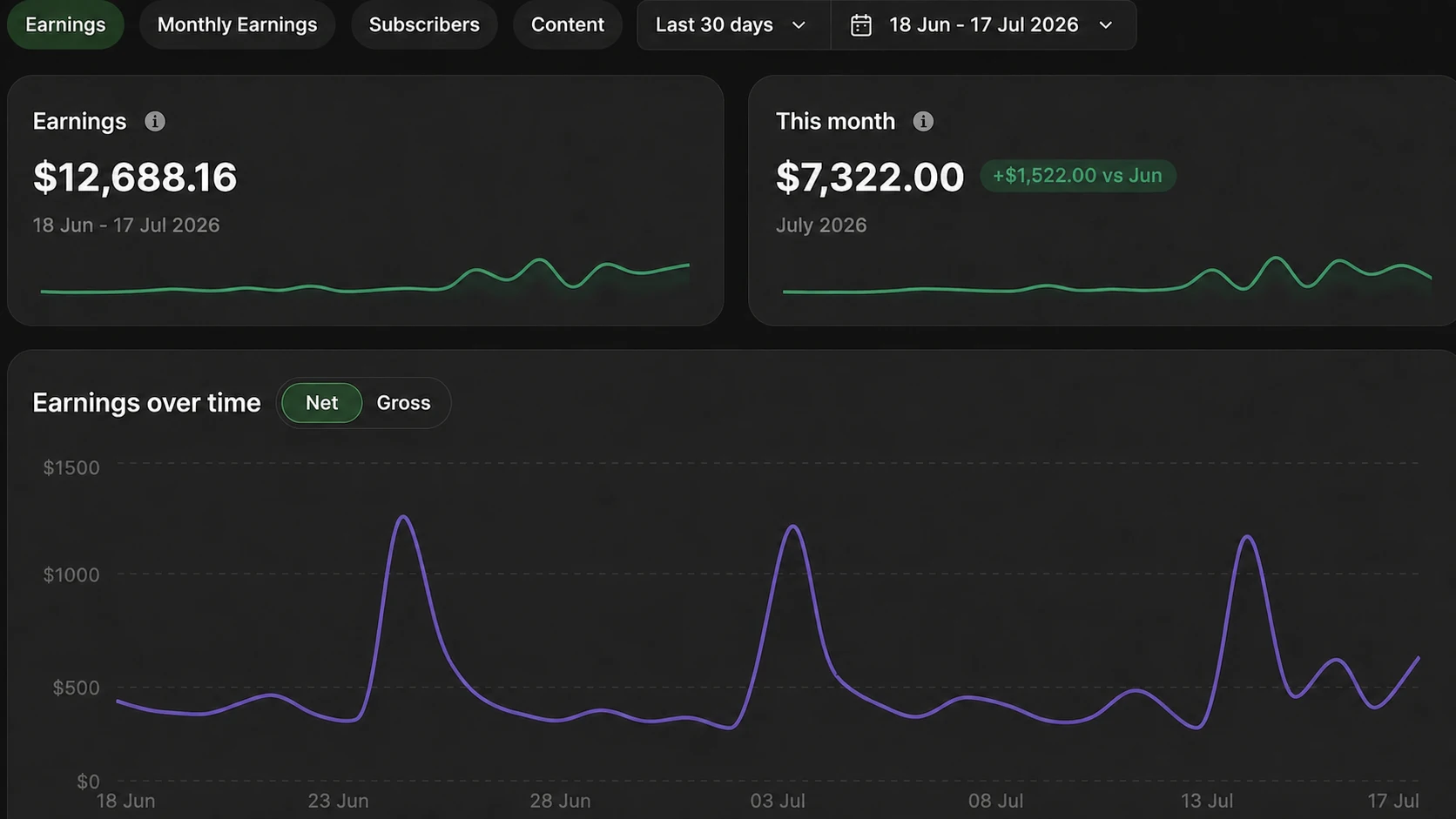This screenshot has height=819, width=1456.
Task: Show info tooltip for Earnings card
Action: [x=155, y=122]
